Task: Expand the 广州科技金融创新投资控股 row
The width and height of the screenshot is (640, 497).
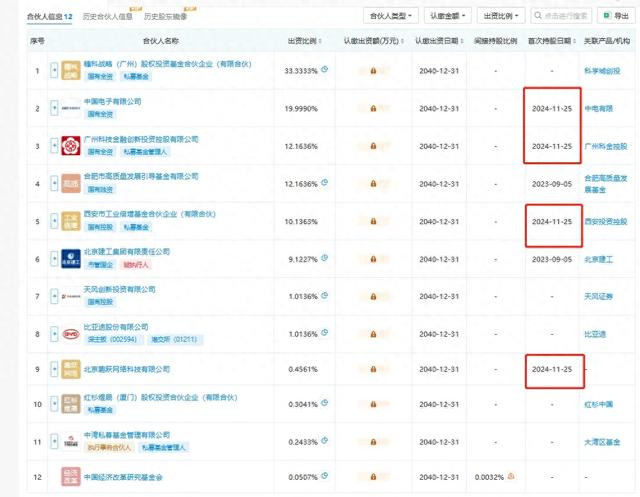Action: coord(54,146)
